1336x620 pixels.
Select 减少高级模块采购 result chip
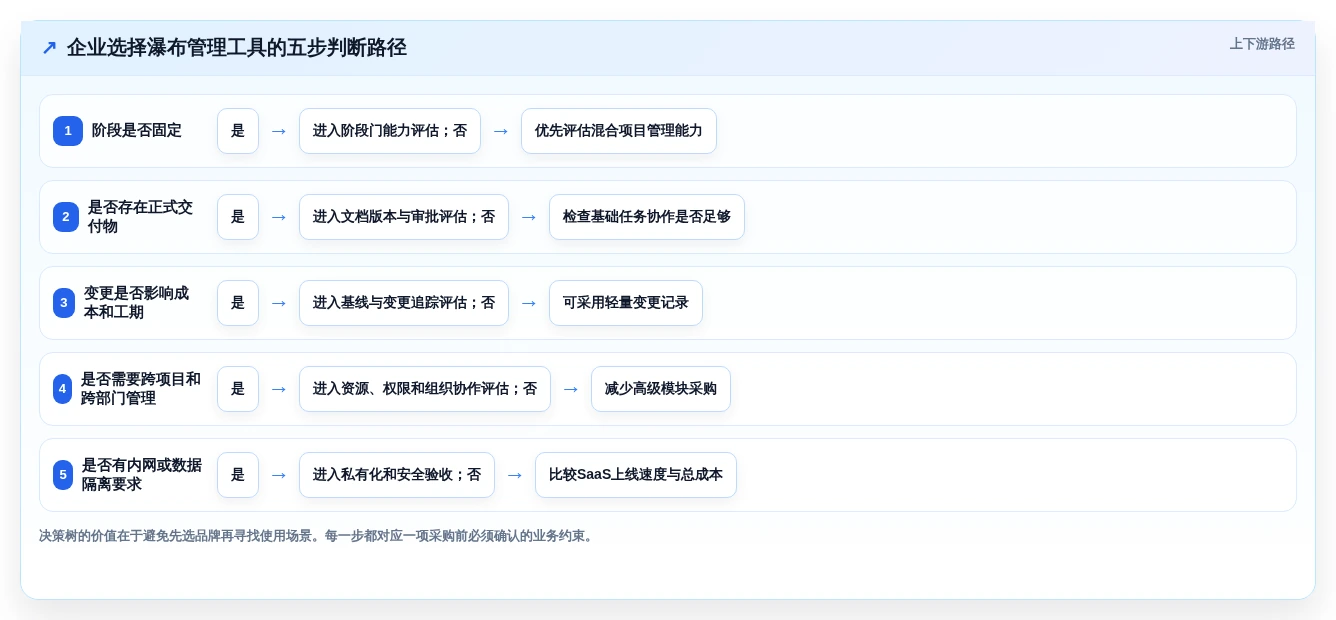pos(661,389)
